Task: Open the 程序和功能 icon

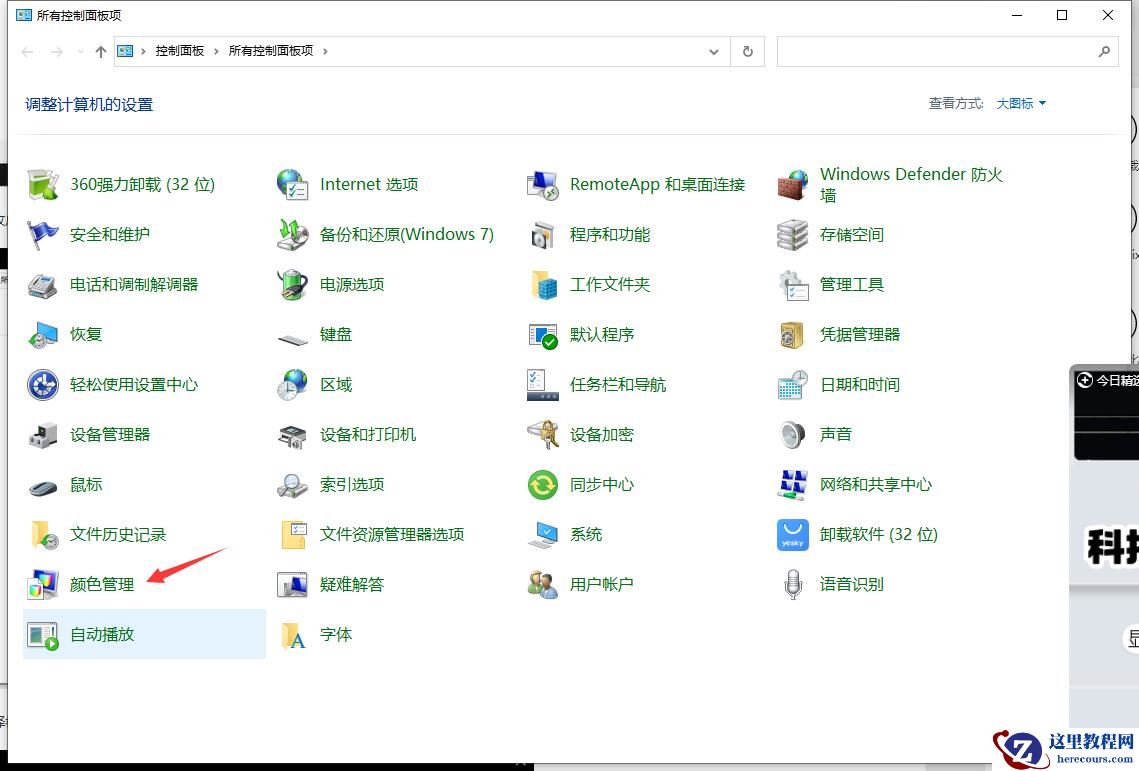Action: pos(543,235)
